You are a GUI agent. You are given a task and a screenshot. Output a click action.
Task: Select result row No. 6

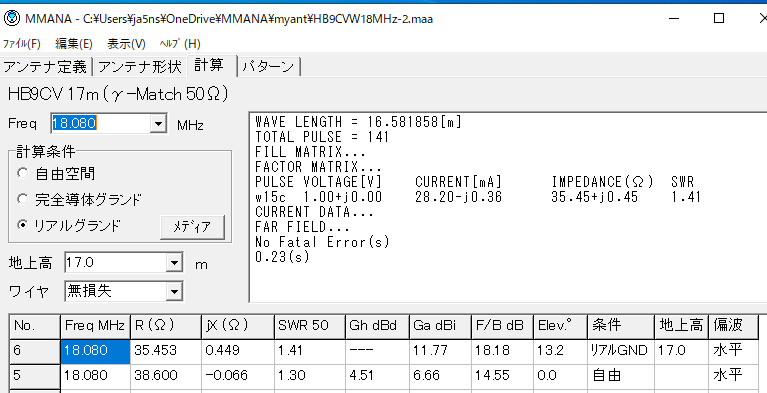[x=384, y=351]
